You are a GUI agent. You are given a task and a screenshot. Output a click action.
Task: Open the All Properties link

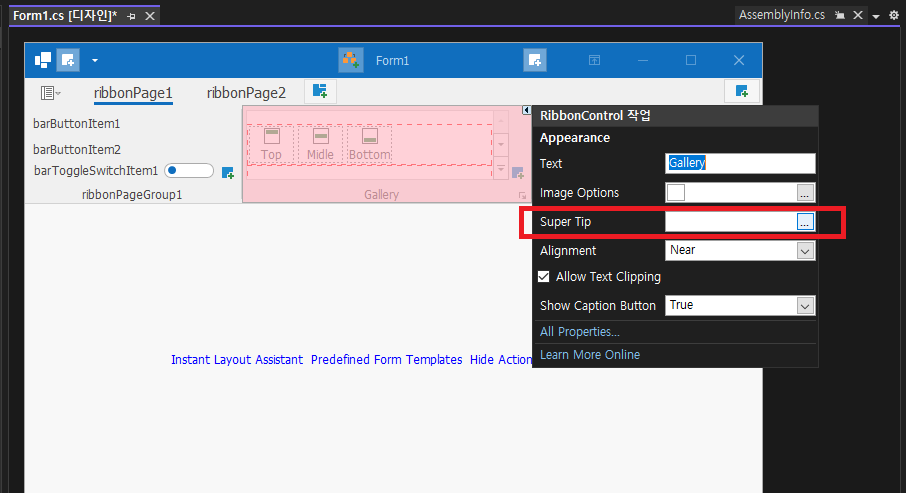pyautogui.click(x=580, y=332)
